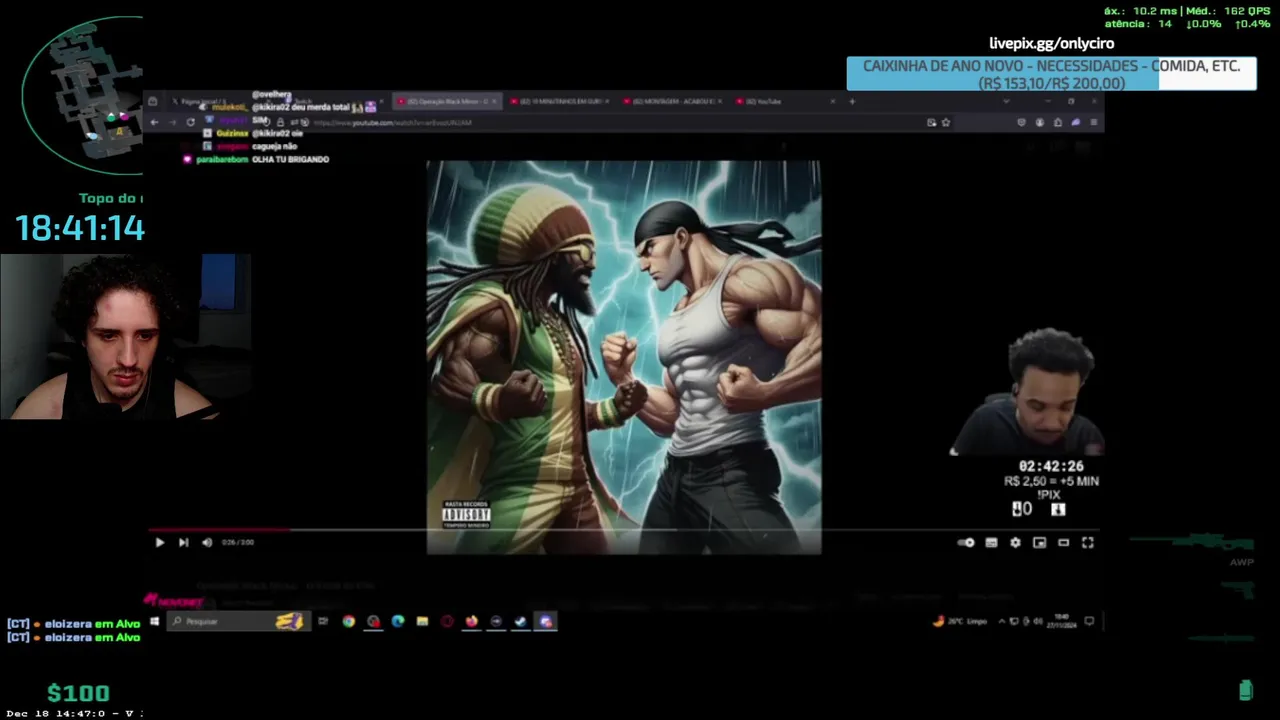The height and width of the screenshot is (720, 1280).
Task: Go forward in browser history
Action: coord(172,122)
